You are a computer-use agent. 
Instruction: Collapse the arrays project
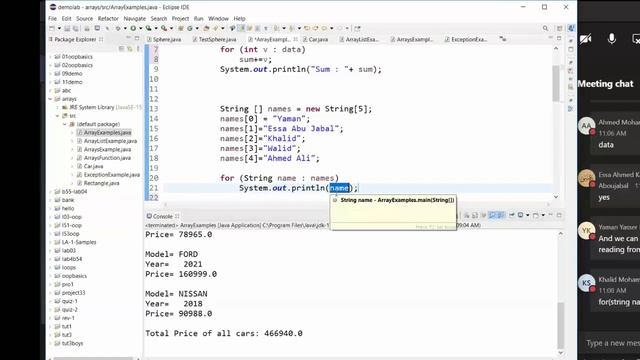click(x=50, y=99)
